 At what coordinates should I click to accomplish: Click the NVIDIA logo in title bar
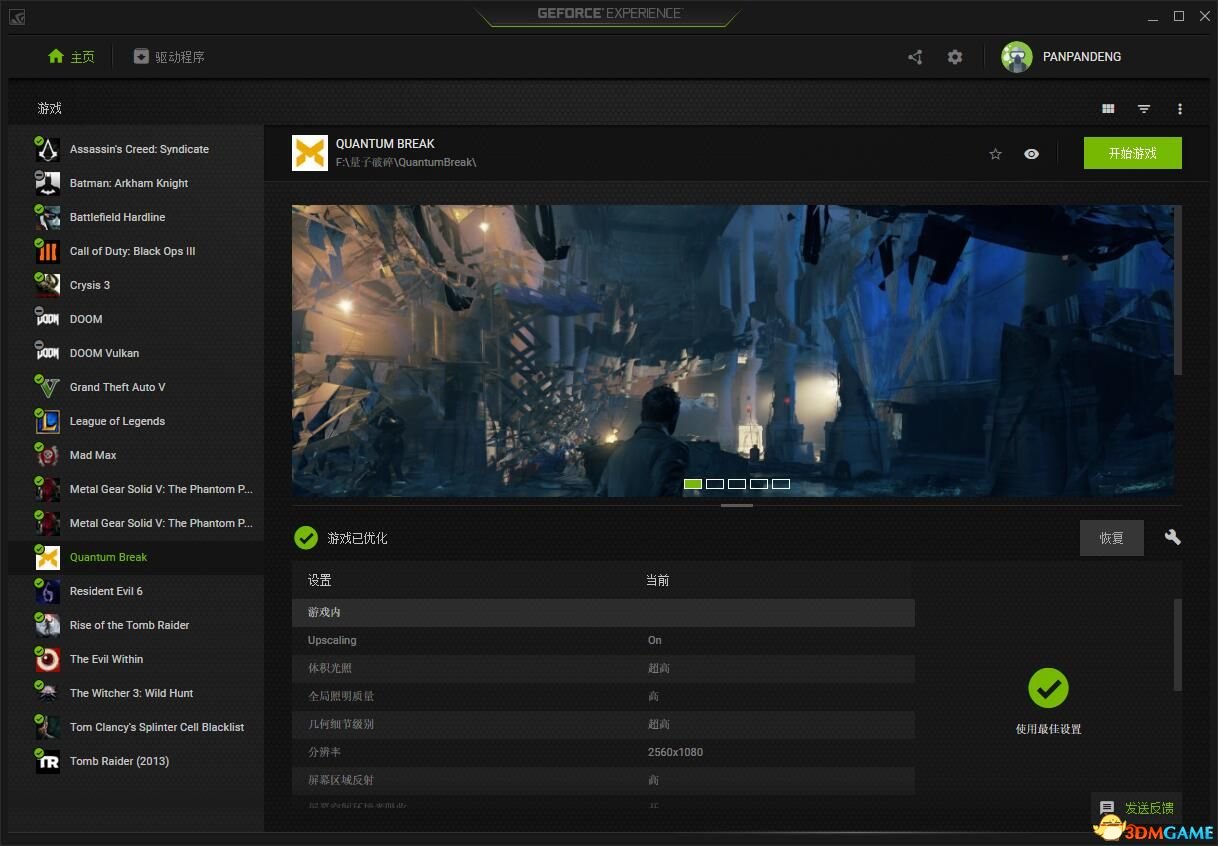coord(18,16)
